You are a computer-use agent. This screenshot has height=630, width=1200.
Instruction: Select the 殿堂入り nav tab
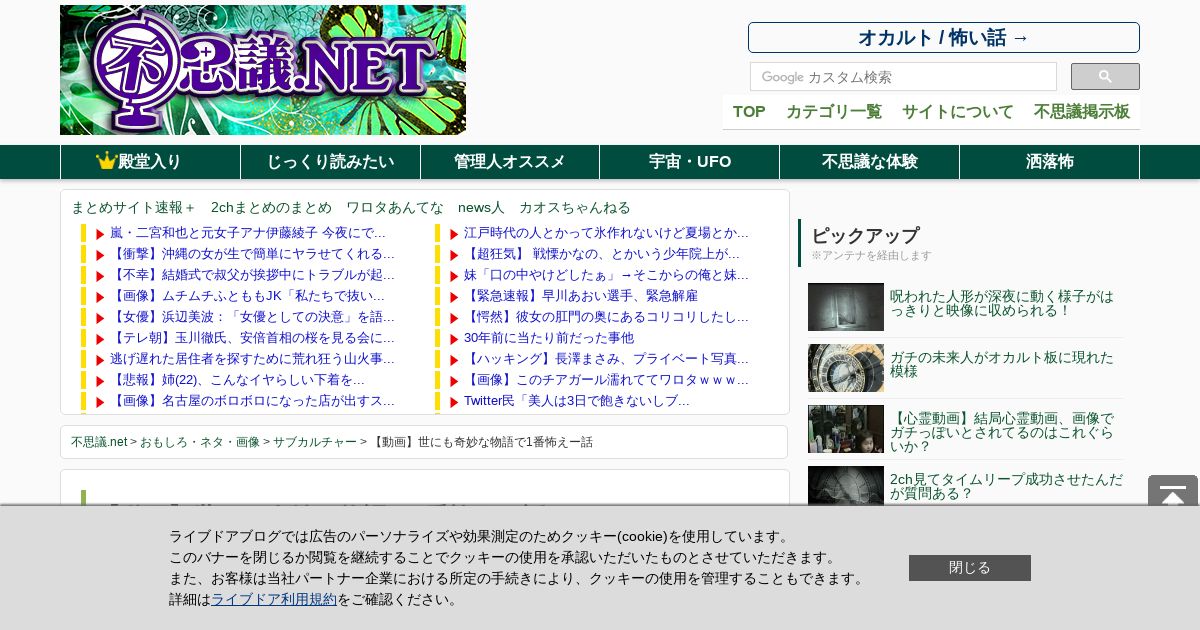150,162
